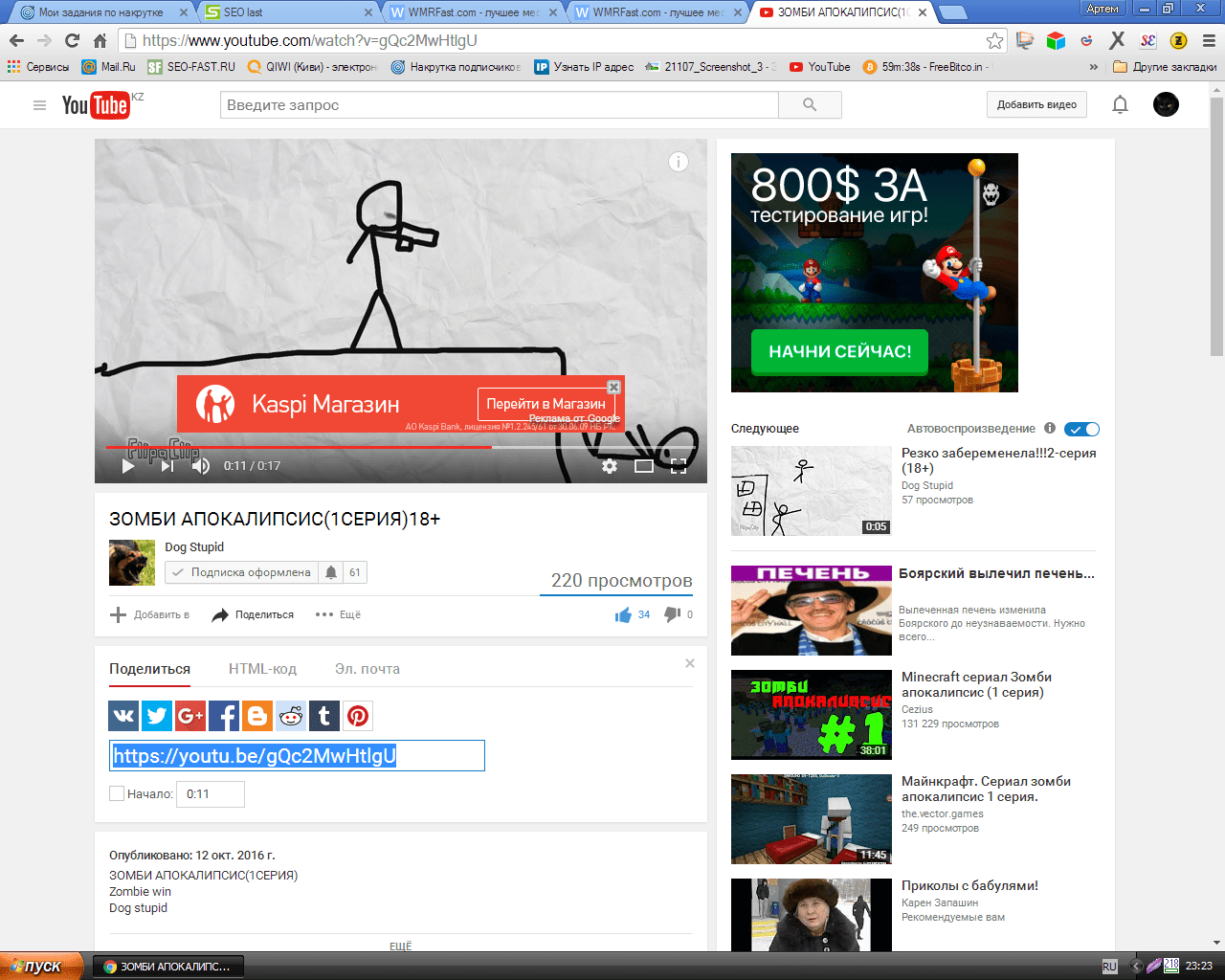Click the Перейти в Магазин ad button
This screenshot has height=980, width=1225.
(x=546, y=404)
